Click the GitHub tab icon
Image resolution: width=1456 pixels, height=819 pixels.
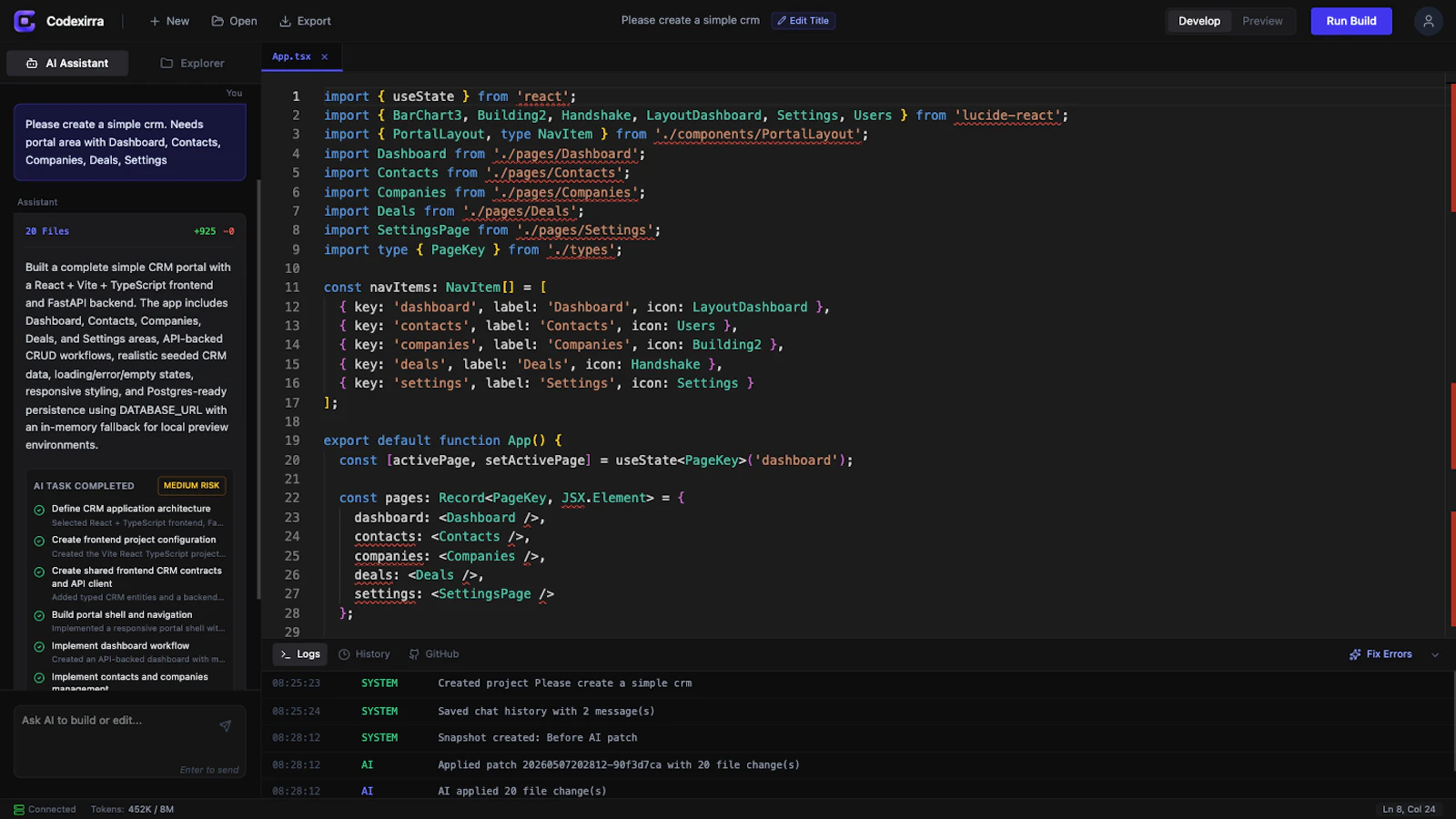click(x=414, y=654)
